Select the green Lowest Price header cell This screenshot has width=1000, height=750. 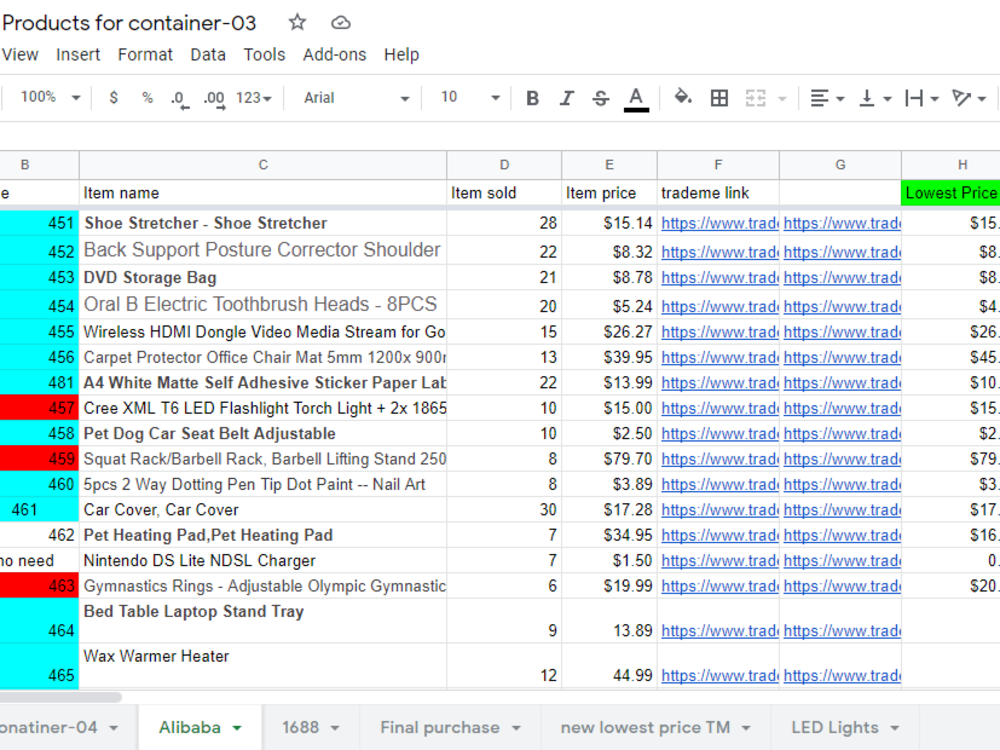[x=950, y=193]
